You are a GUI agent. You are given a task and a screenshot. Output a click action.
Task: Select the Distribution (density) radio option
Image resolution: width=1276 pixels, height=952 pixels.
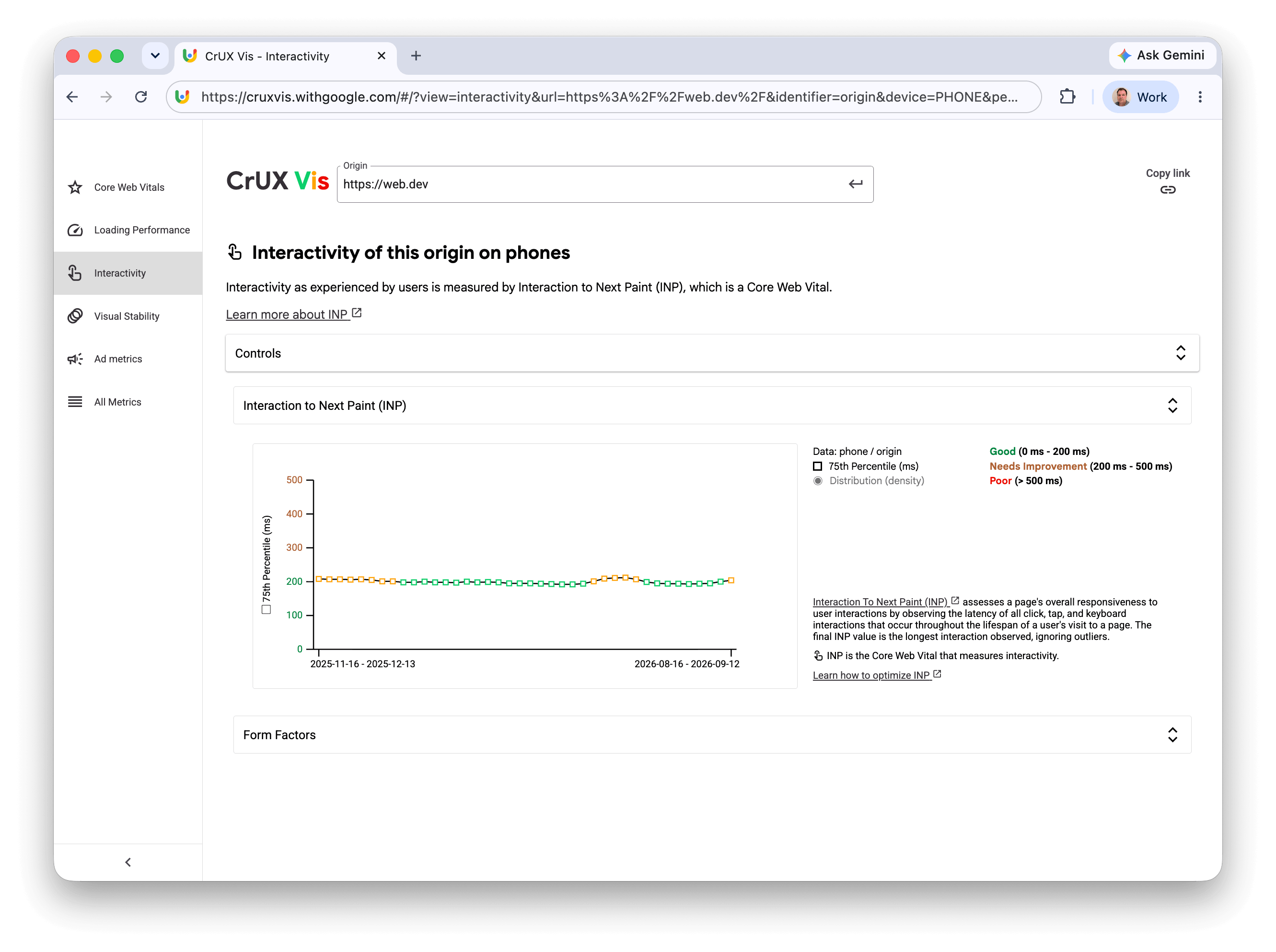[x=818, y=481]
